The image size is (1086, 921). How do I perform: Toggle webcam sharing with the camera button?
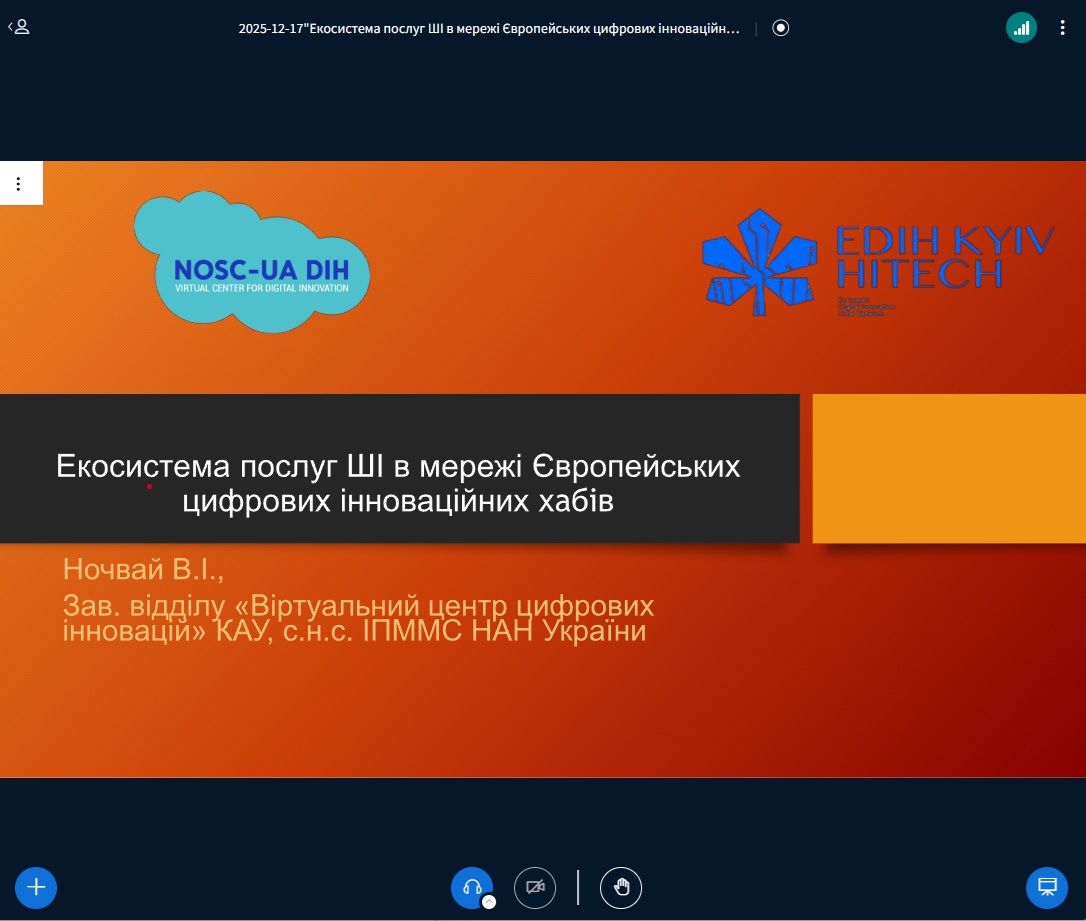click(535, 887)
